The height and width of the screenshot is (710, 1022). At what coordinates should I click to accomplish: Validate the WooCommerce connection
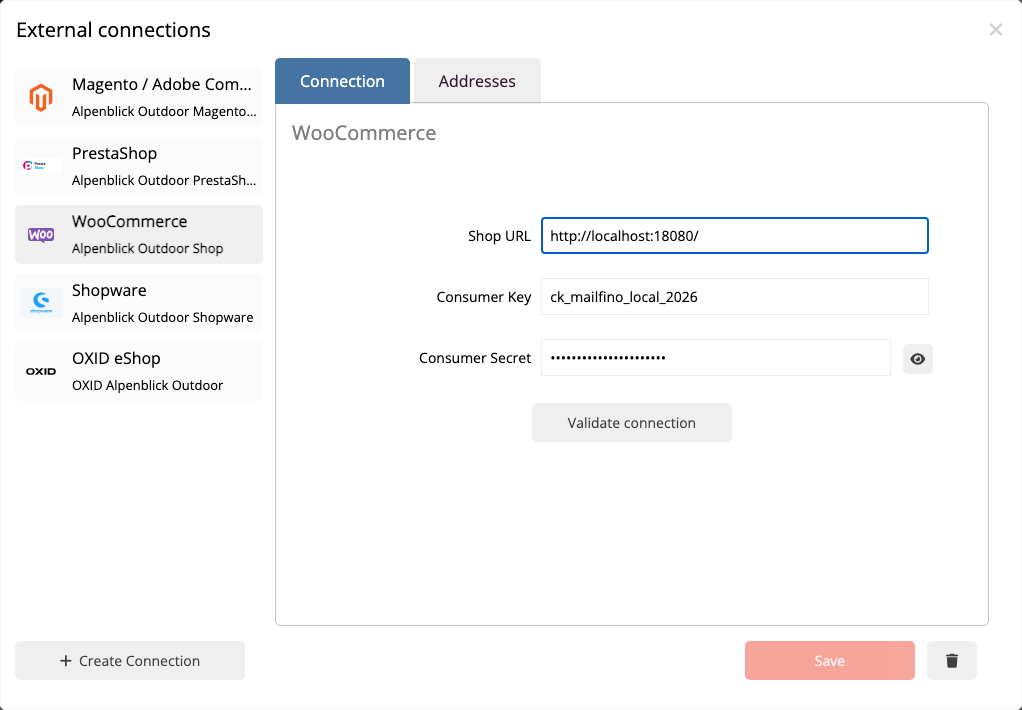pyautogui.click(x=632, y=422)
